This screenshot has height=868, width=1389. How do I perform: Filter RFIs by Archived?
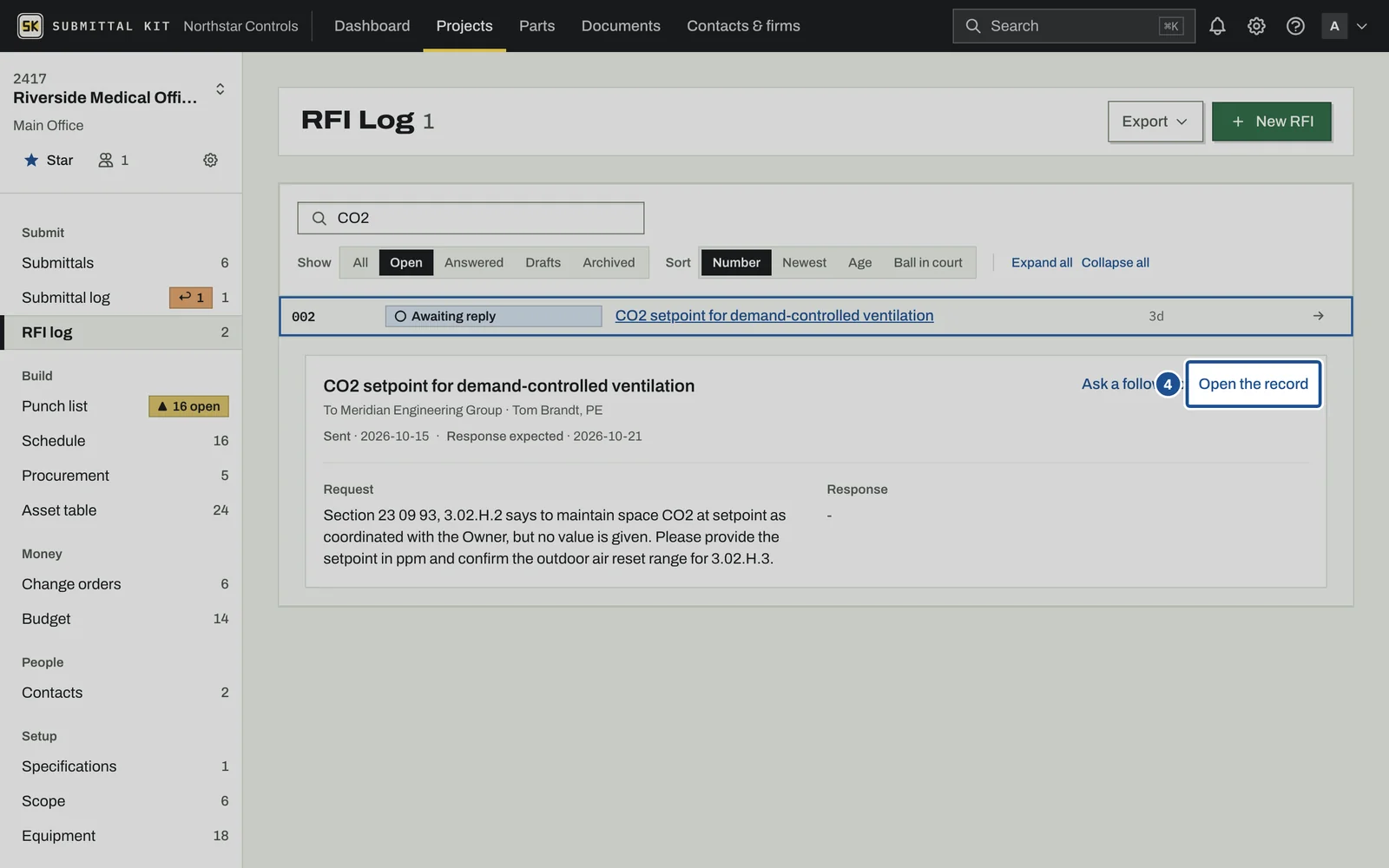tap(609, 262)
